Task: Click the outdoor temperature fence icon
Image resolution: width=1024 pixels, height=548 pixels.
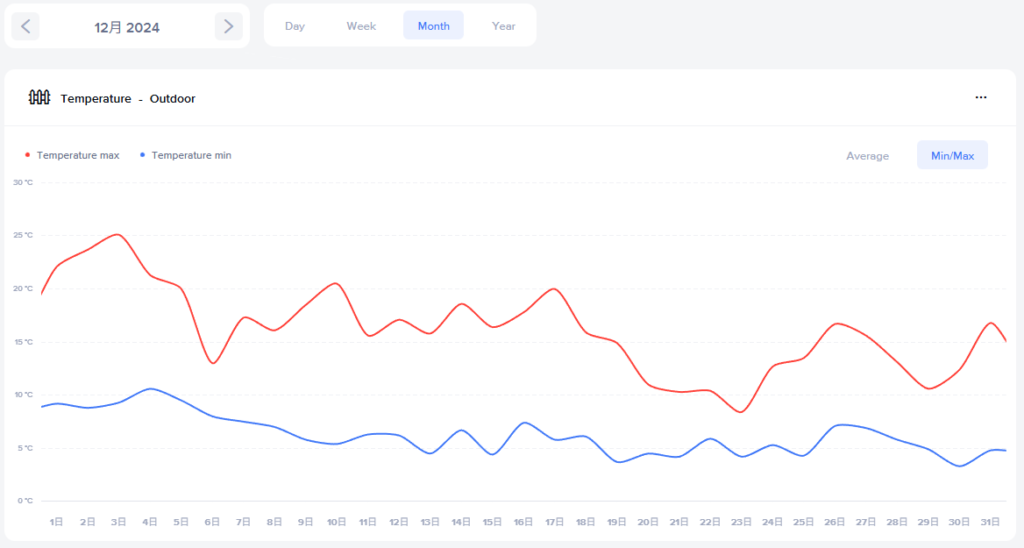Action: (39, 98)
